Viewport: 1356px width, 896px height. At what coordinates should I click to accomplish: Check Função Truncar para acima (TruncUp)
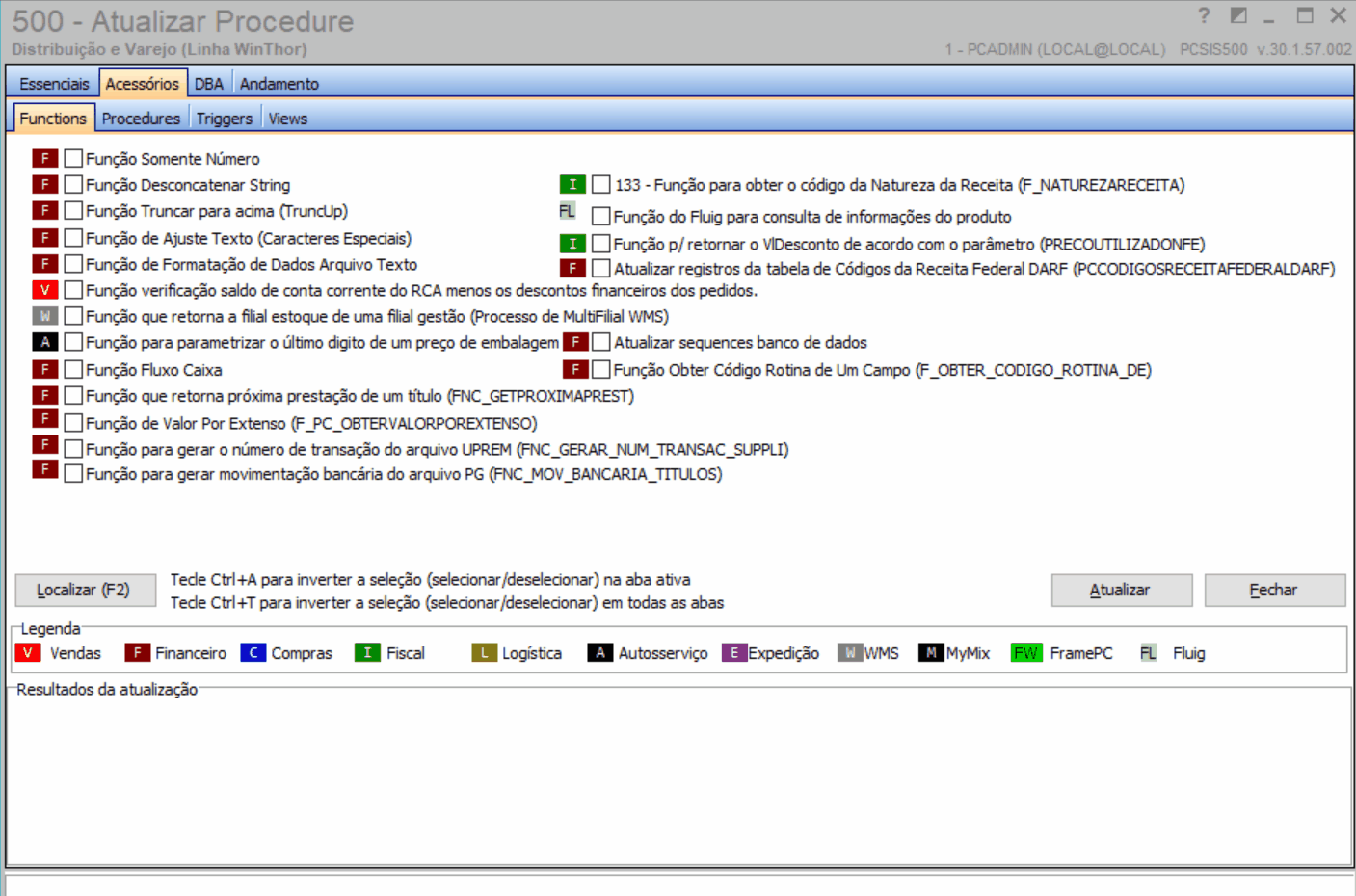tap(73, 211)
